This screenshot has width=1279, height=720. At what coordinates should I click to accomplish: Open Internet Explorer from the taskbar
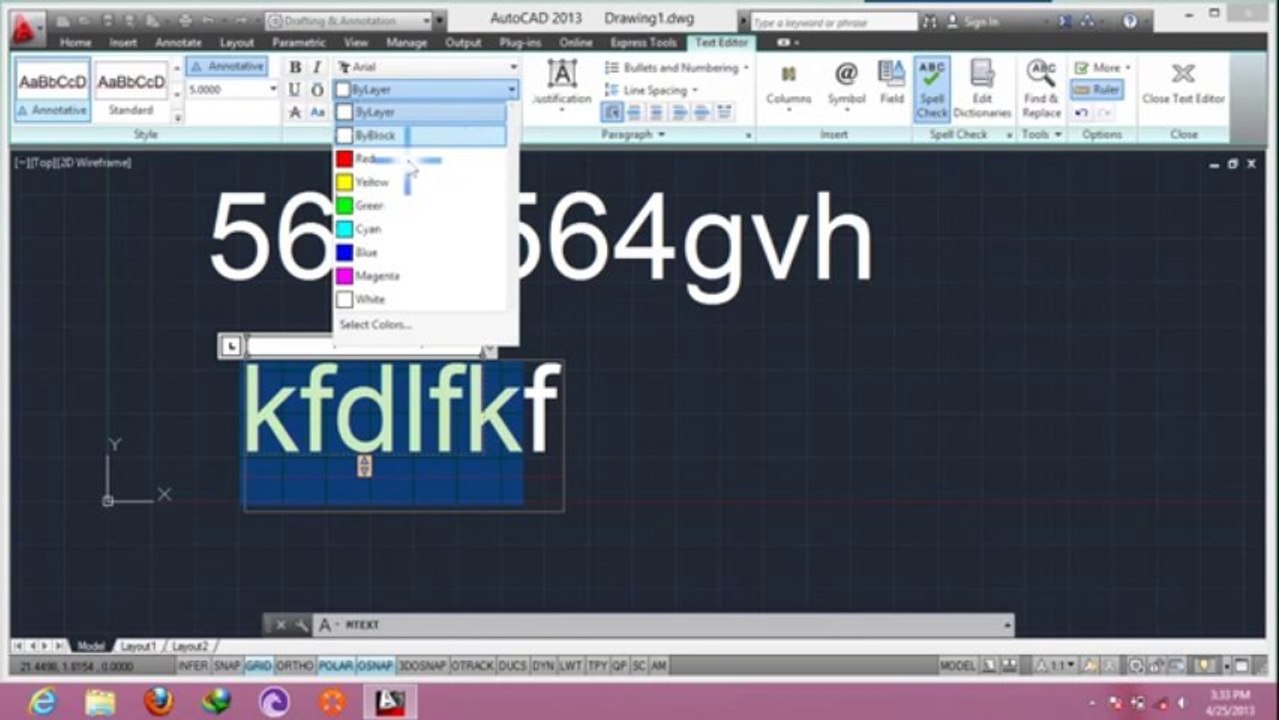[x=42, y=703]
